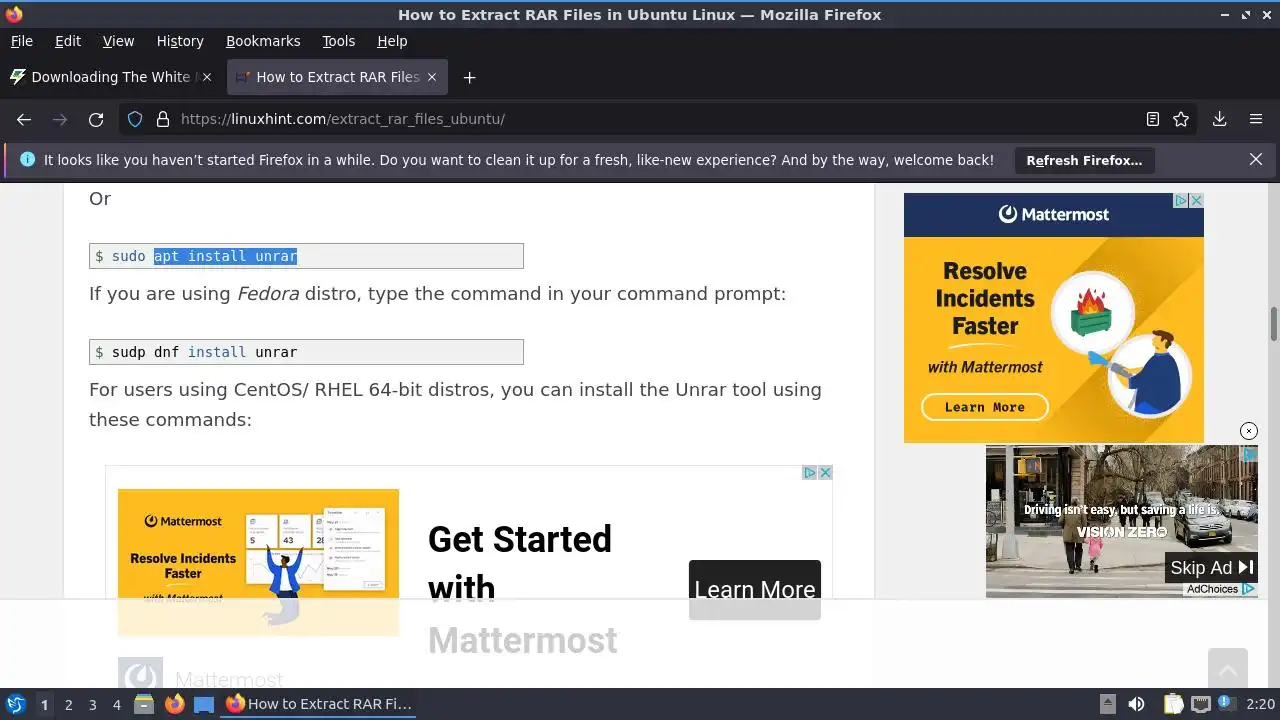Open the History menu

tap(180, 41)
